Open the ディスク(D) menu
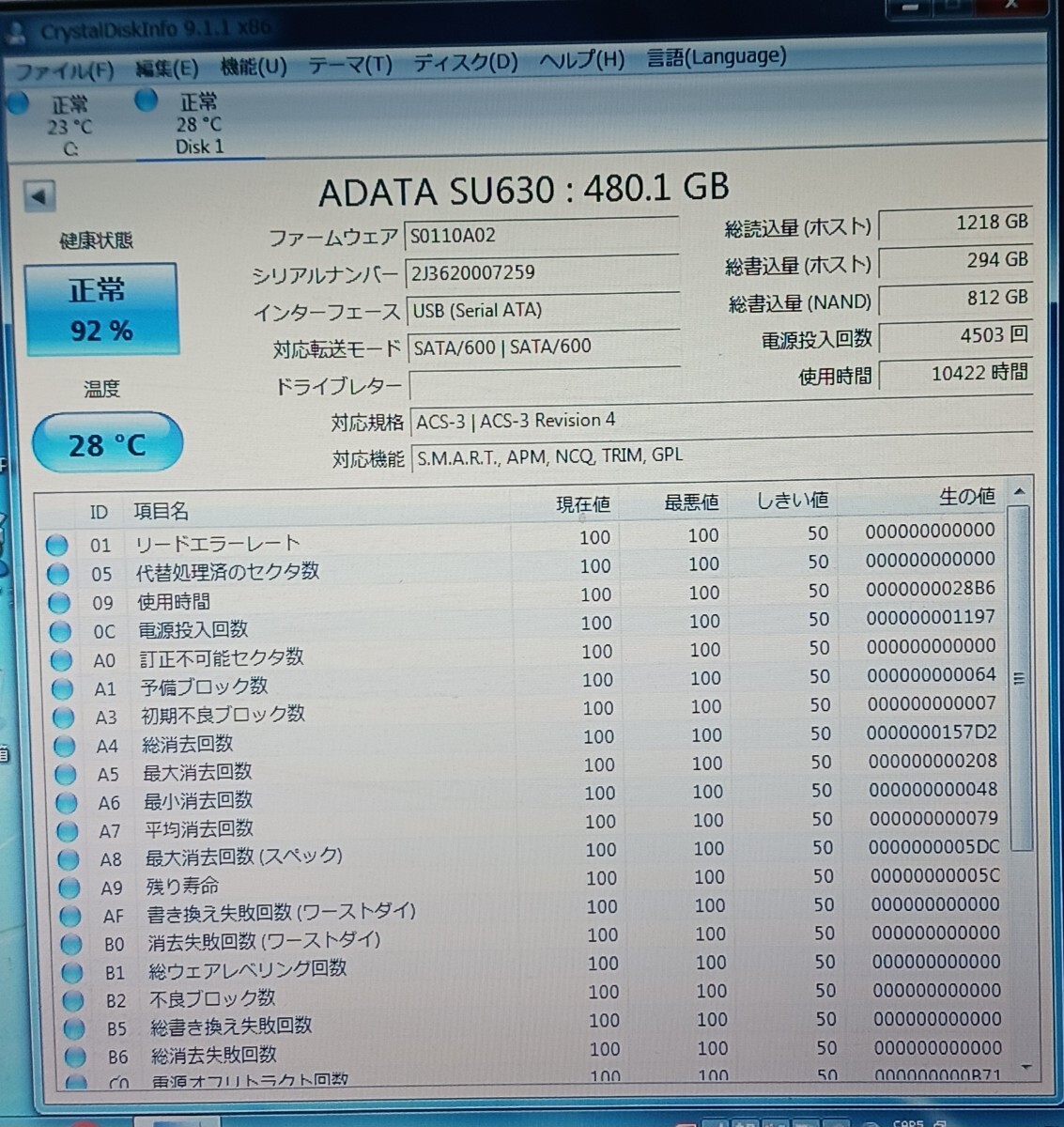This screenshot has width=1064, height=1127. (466, 62)
